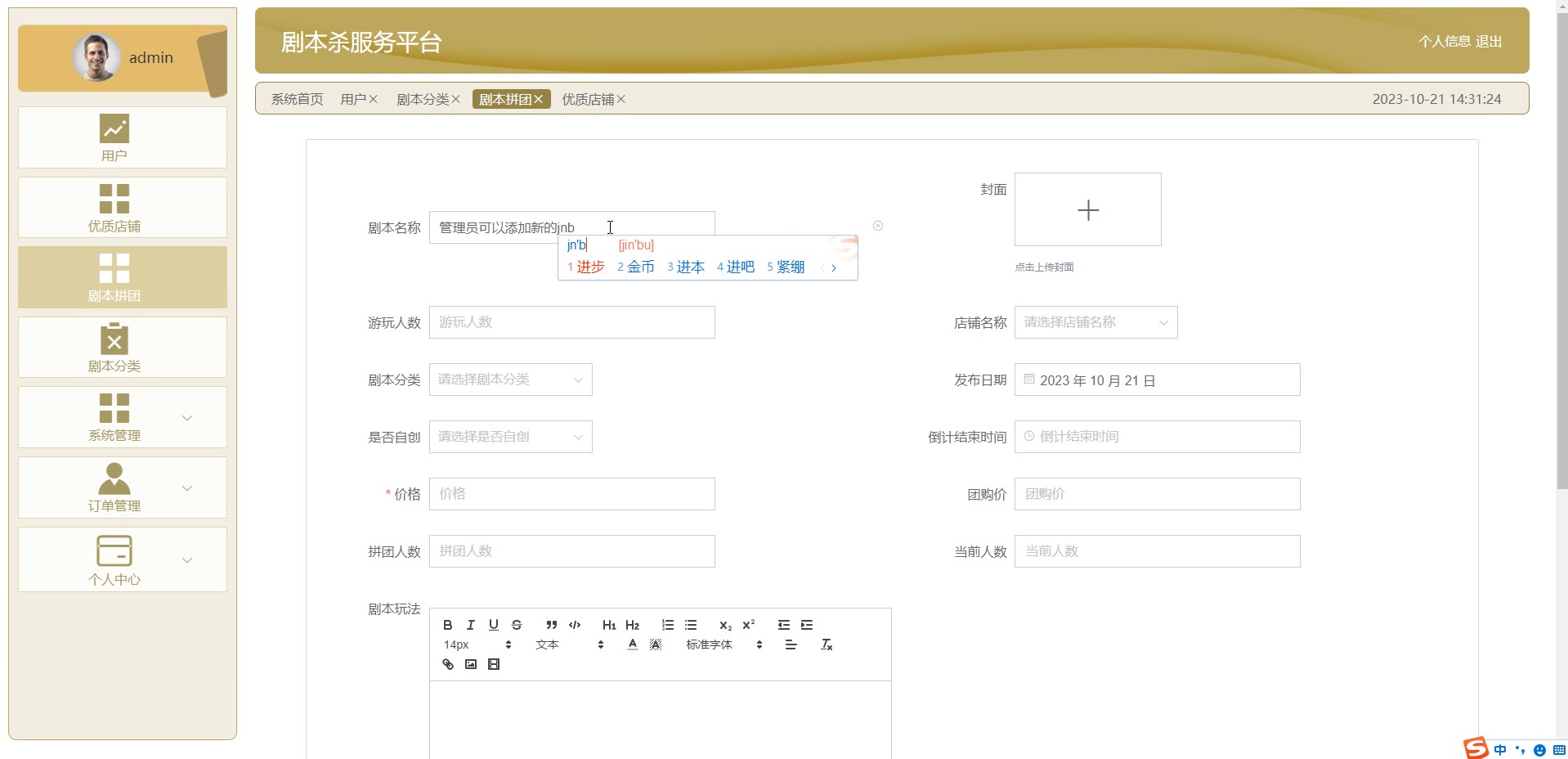This screenshot has height=759, width=1568.
Task: Toggle bold formatting in the editor
Action: [447, 625]
